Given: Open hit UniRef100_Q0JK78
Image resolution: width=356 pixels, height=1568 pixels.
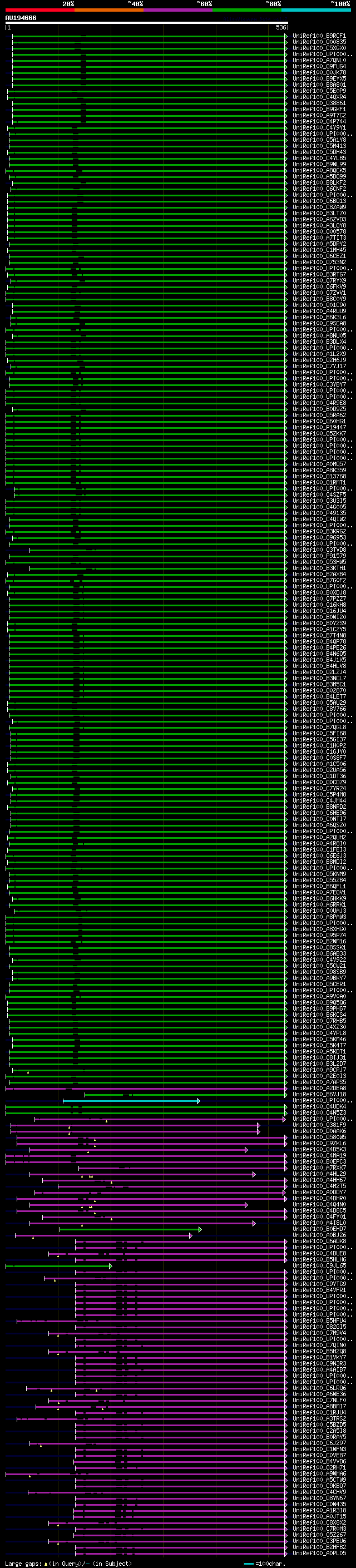Looking at the screenshot, I should pyautogui.click(x=319, y=72).
